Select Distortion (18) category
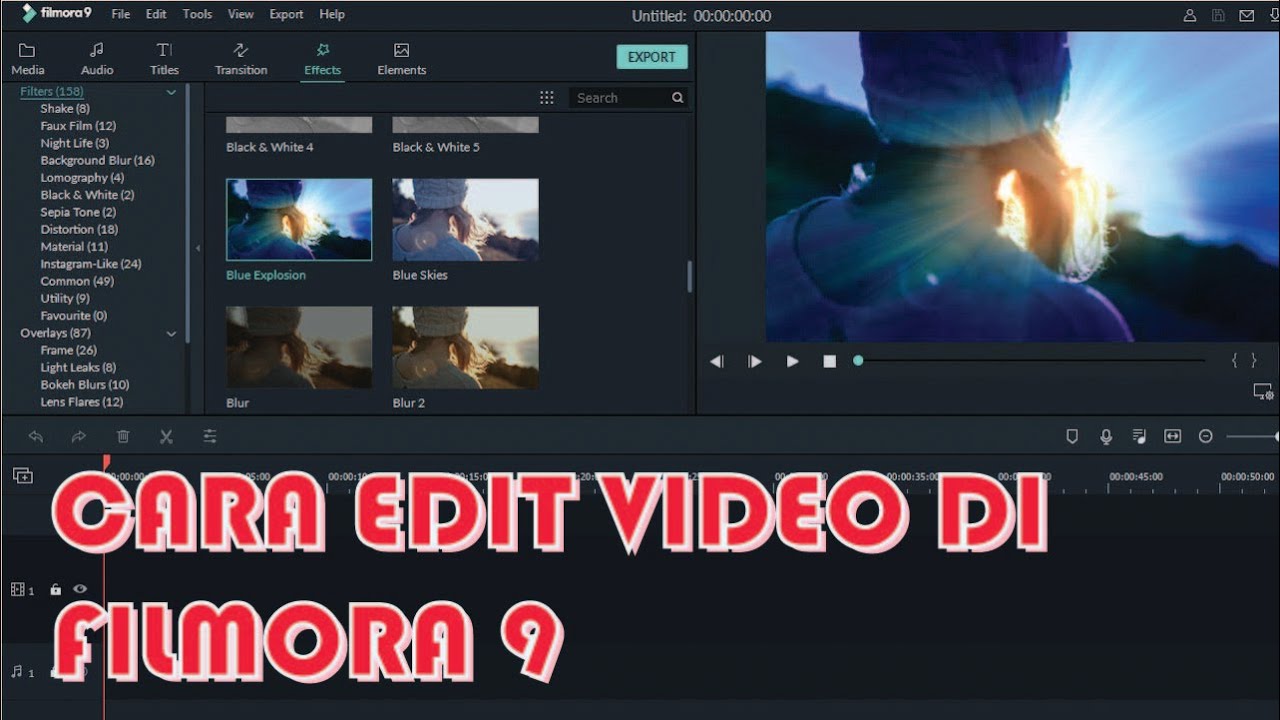Screen dimensions: 1280x720 tap(79, 229)
